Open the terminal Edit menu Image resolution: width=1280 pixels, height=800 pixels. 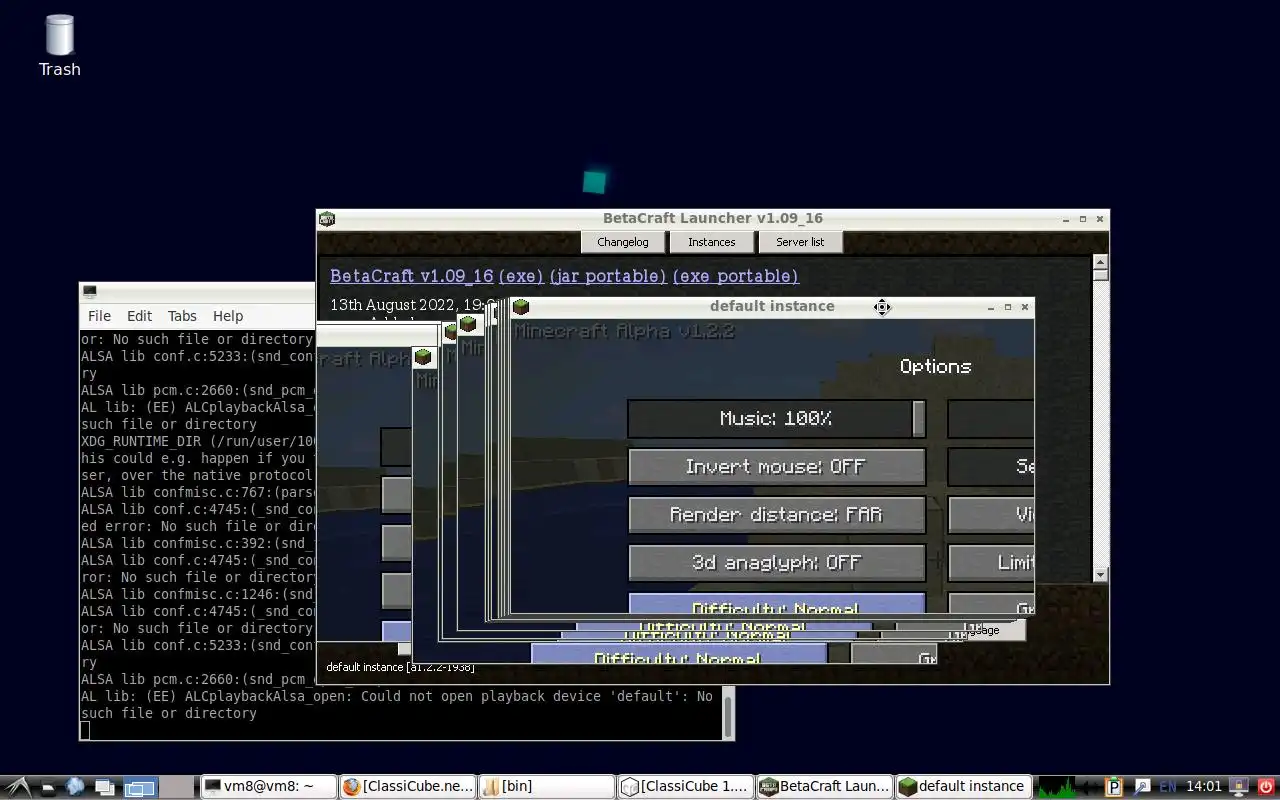click(x=139, y=316)
